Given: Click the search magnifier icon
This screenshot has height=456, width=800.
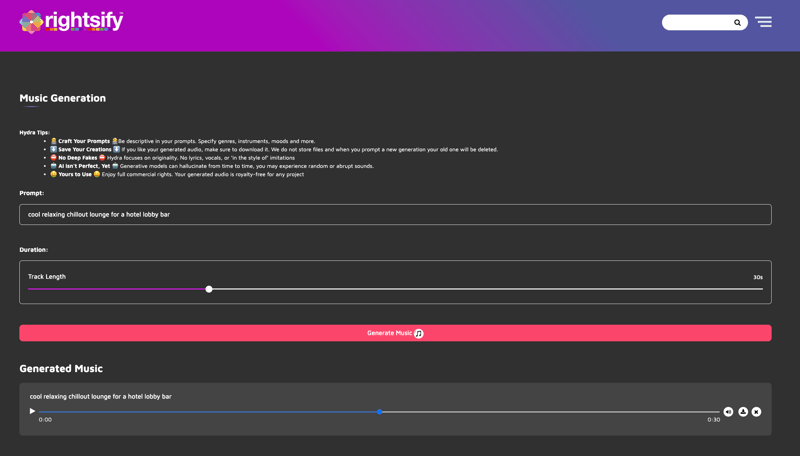Looking at the screenshot, I should click(x=737, y=22).
